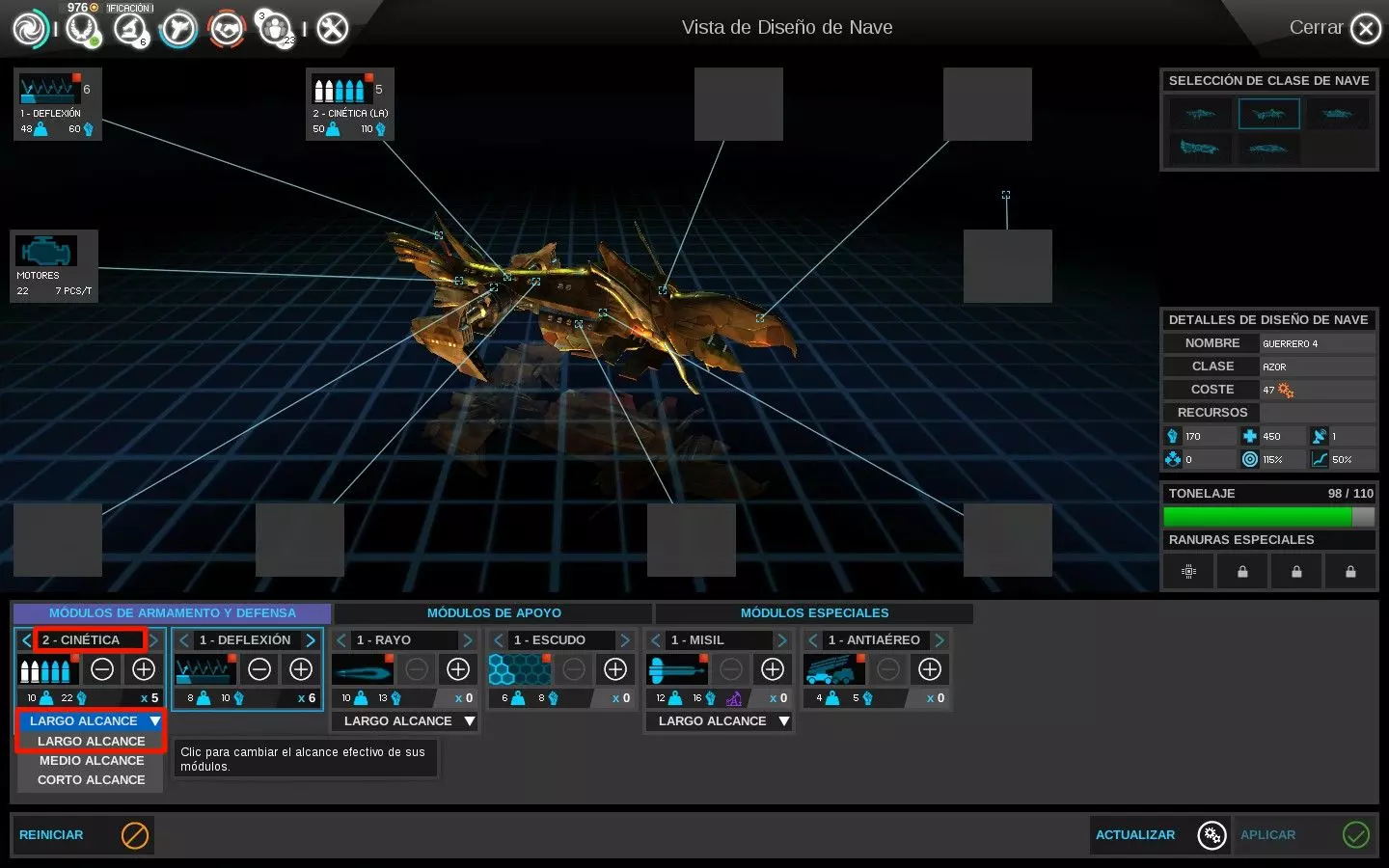
Task: Click the Actualizar update button
Action: pos(1160,835)
